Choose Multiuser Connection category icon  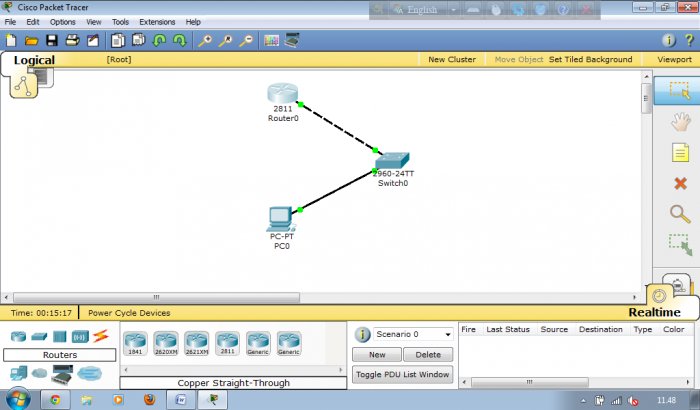(x=89, y=373)
